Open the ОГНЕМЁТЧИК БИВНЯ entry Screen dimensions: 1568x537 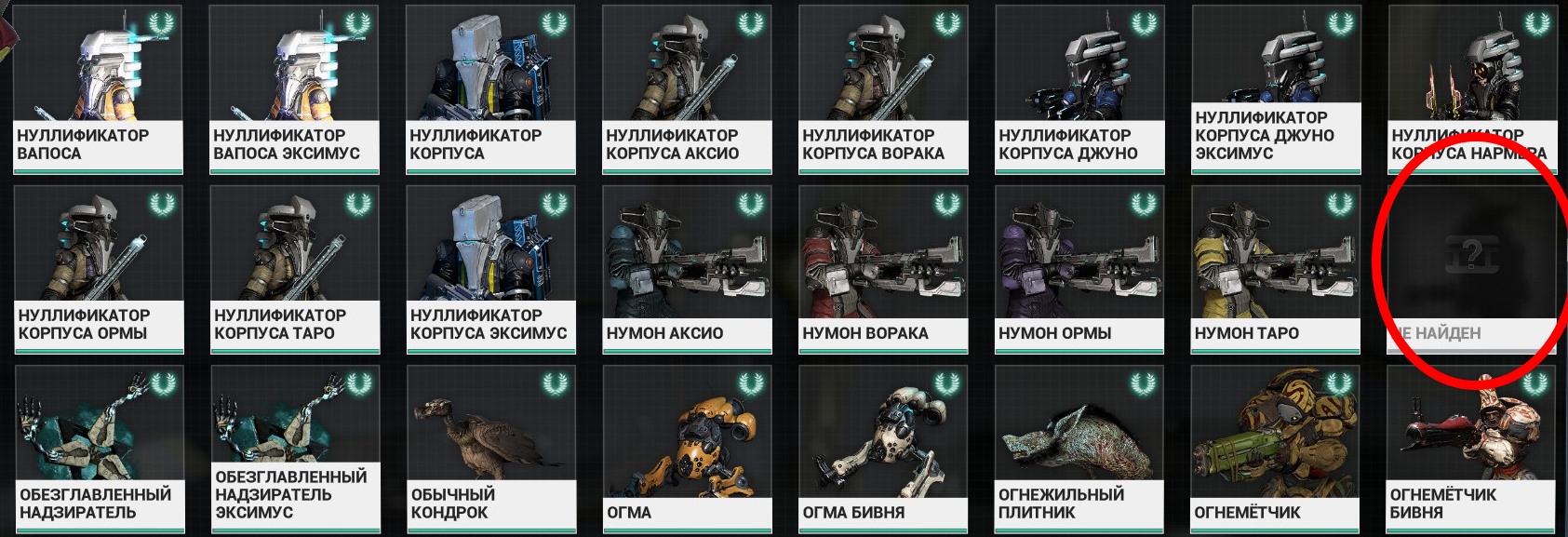click(1472, 450)
